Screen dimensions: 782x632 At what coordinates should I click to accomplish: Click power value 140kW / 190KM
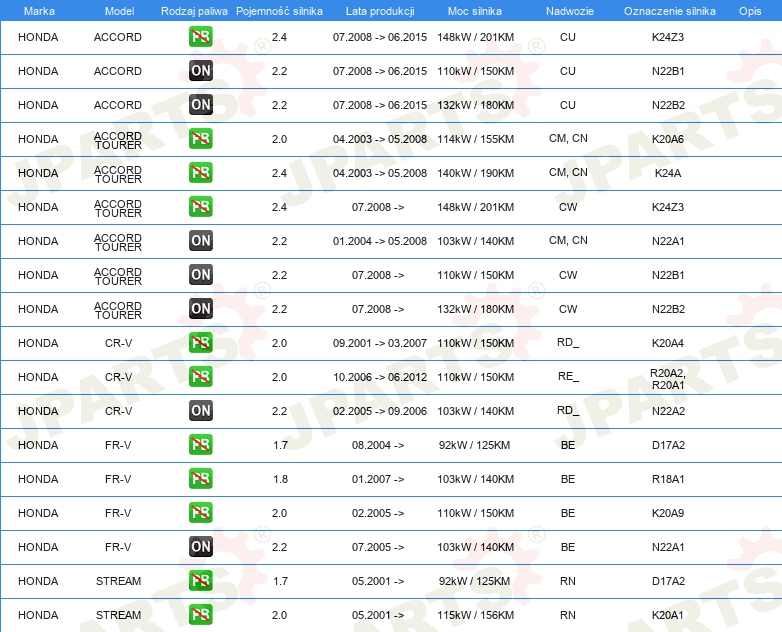point(475,173)
